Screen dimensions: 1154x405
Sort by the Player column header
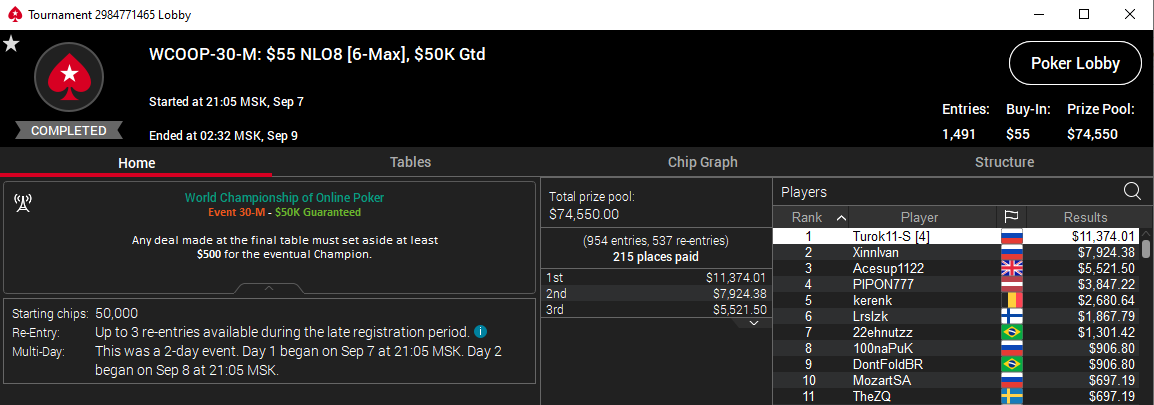[x=919, y=217]
